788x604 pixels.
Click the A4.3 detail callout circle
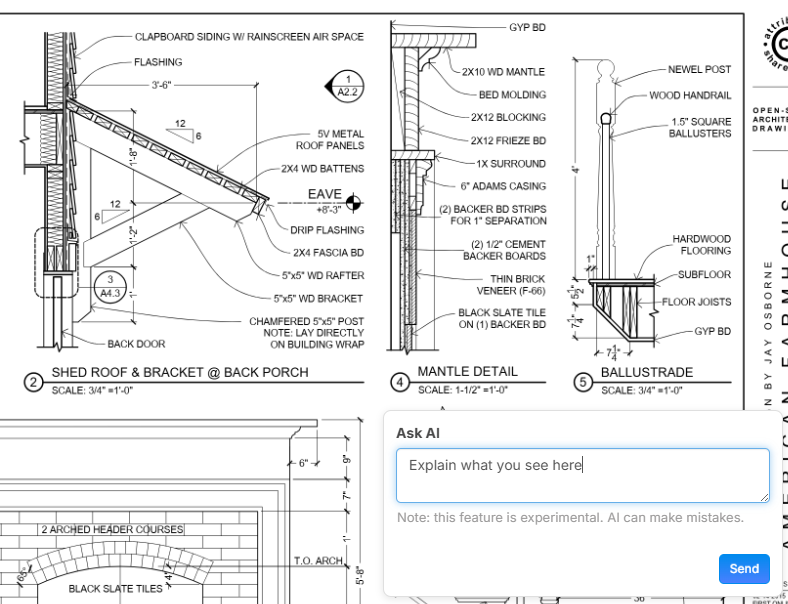[x=110, y=287]
